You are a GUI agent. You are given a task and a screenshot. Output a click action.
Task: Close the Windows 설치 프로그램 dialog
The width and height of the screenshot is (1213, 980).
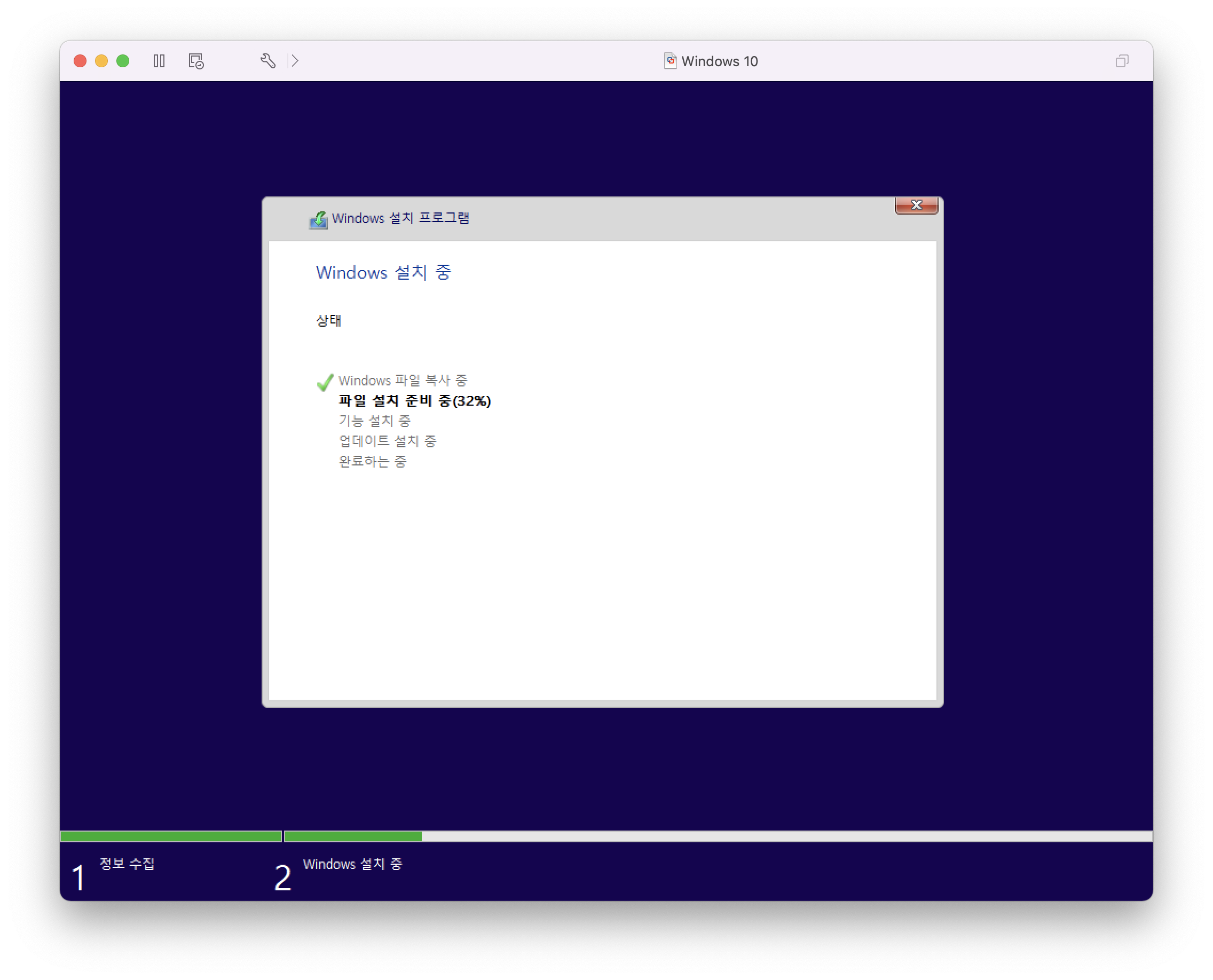916,206
